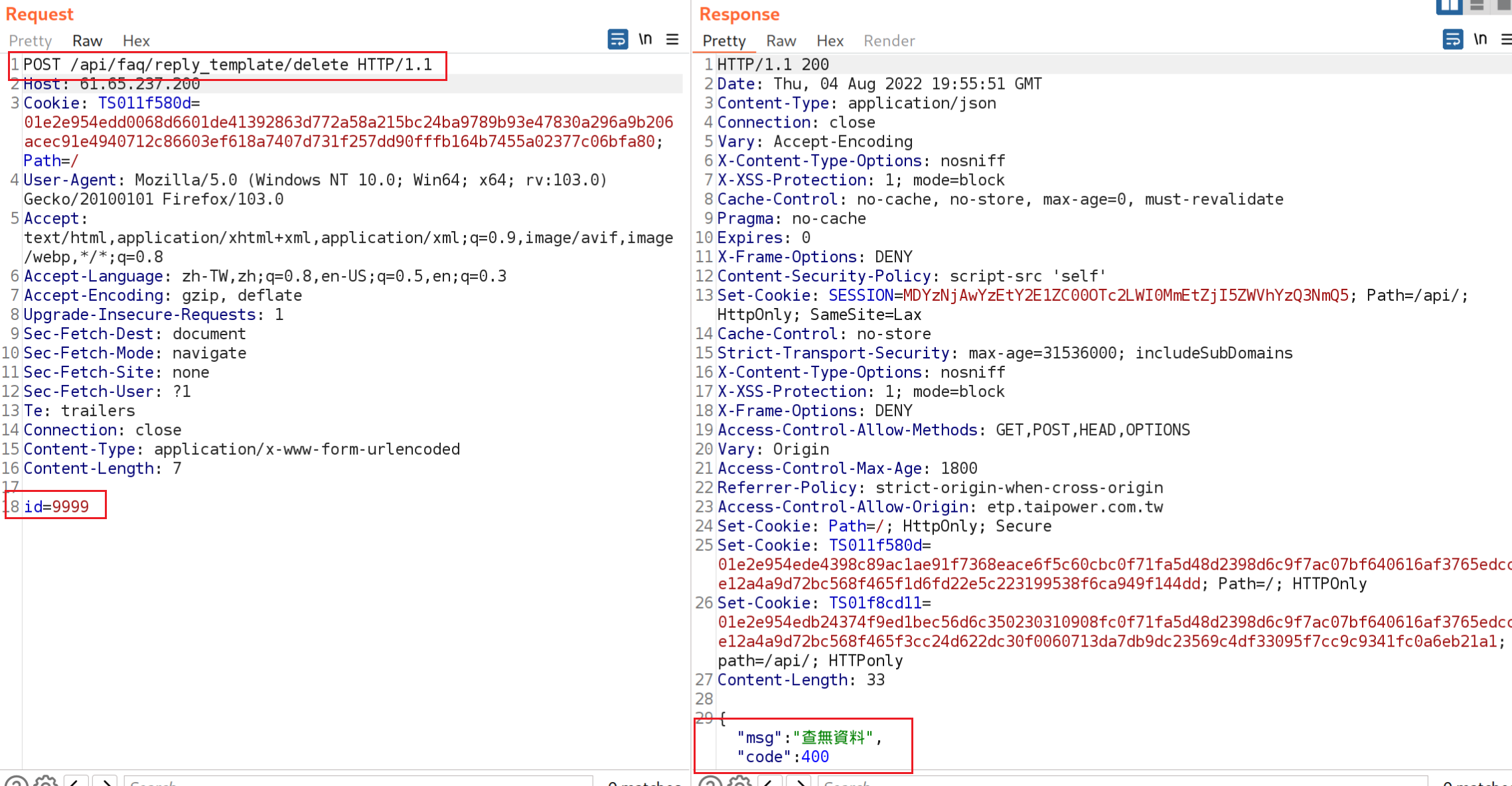1512x786 pixels.
Task: Click the Response search input field
Action: [1123, 781]
